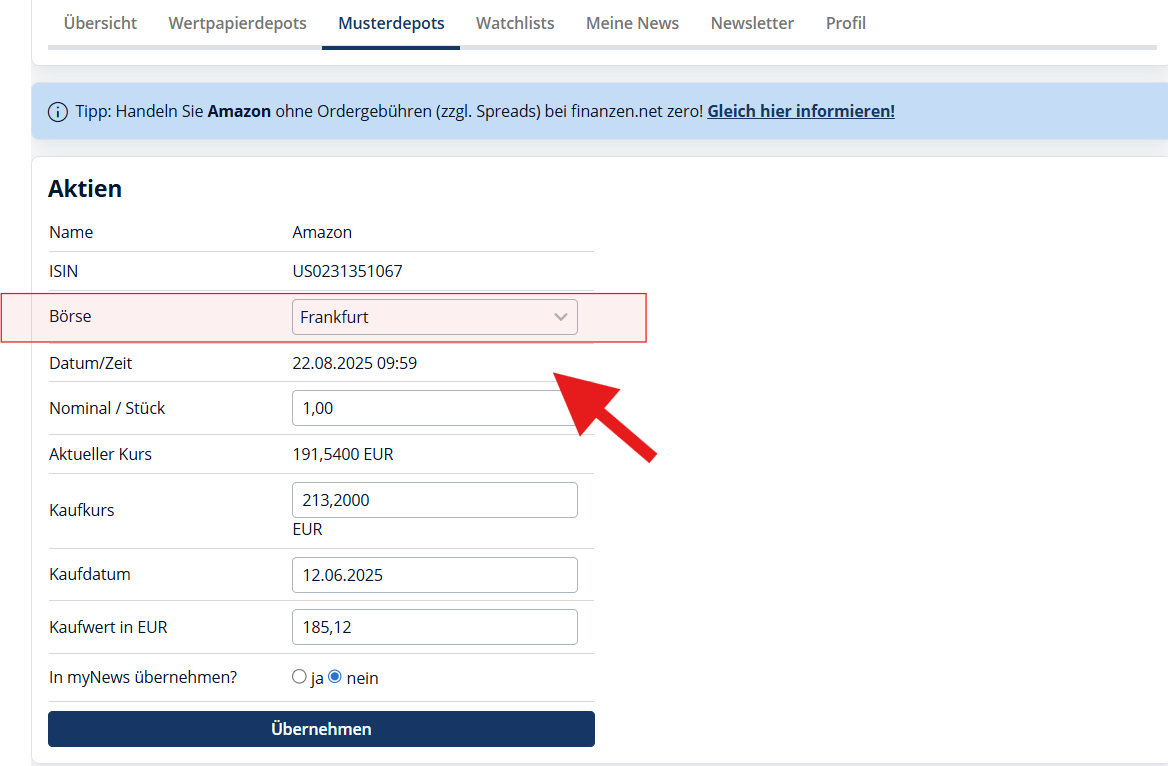Click the Kaufwert in EUR input field

434,627
